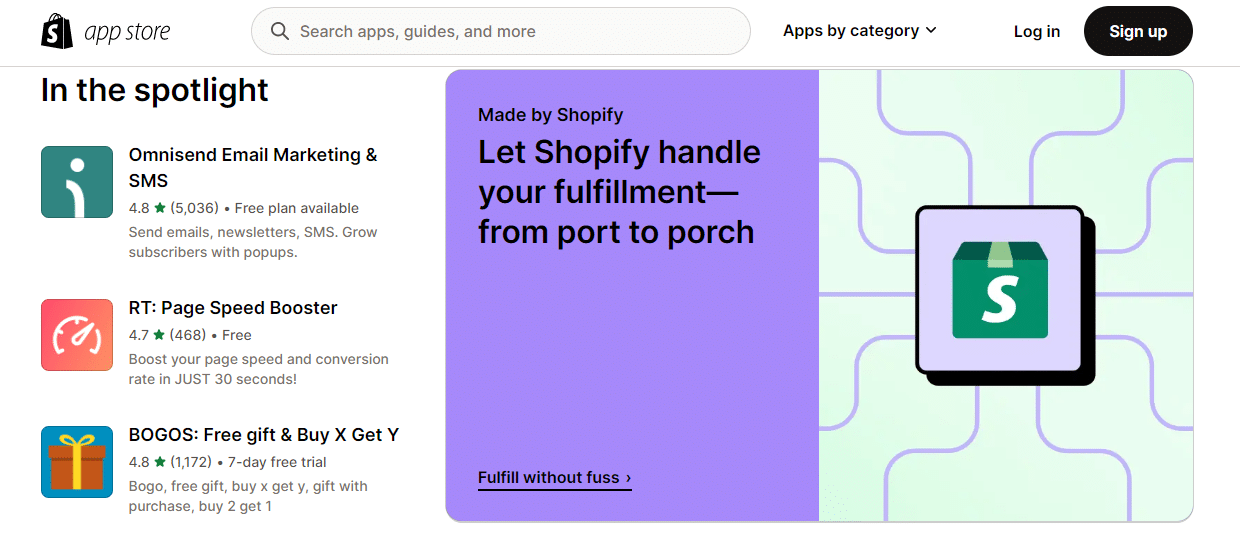The height and width of the screenshot is (548, 1240).
Task: Click the magnifying glass search icon
Action: coord(280,31)
